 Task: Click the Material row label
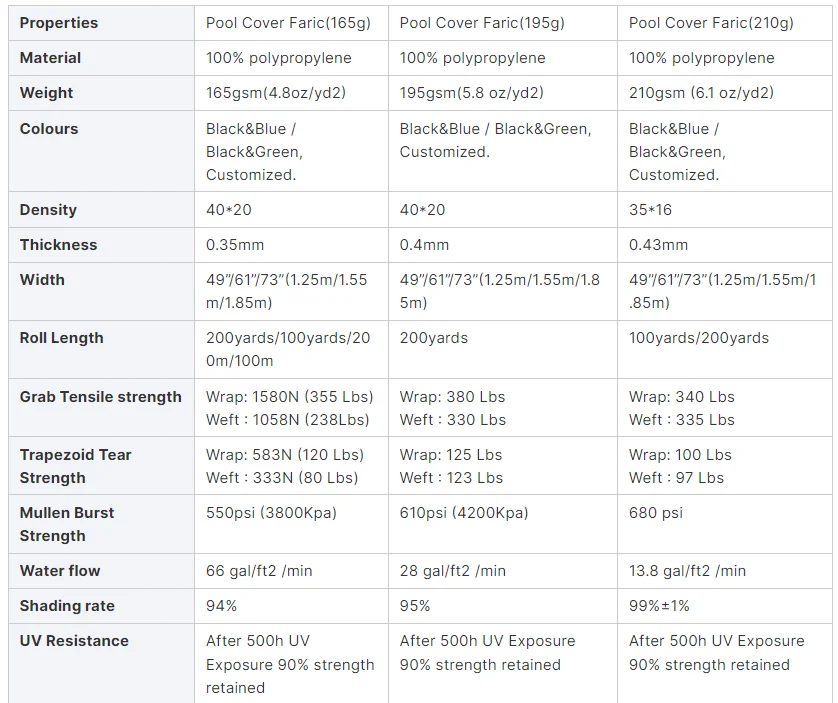[x=50, y=58]
